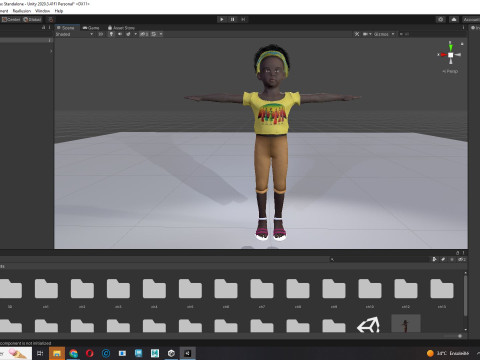480x360 pixels.
Task: Open Hierarchy panel more options menu
Action: click(x=50, y=27)
